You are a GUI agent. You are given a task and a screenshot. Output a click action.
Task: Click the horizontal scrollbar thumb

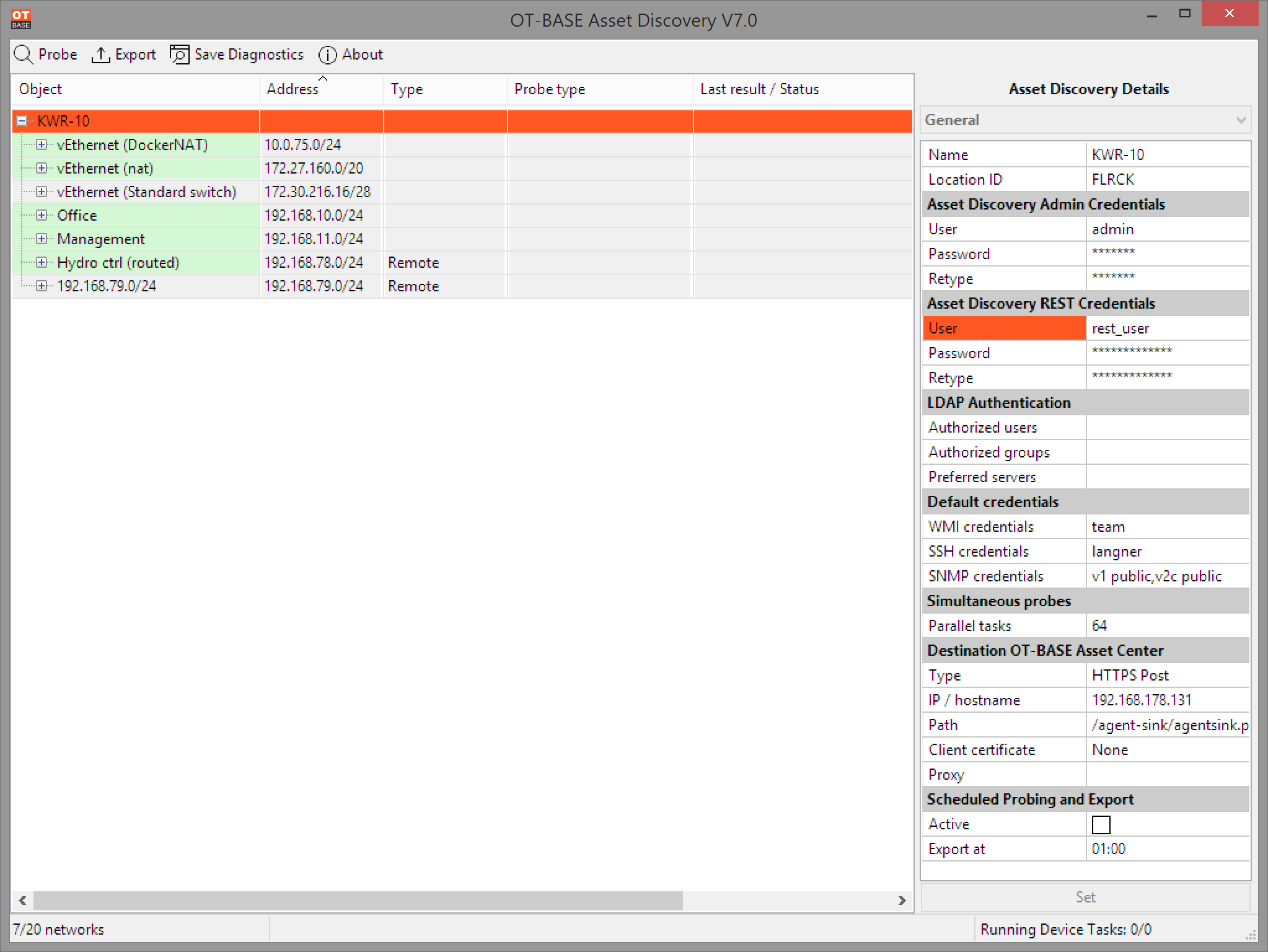pyautogui.click(x=358, y=901)
